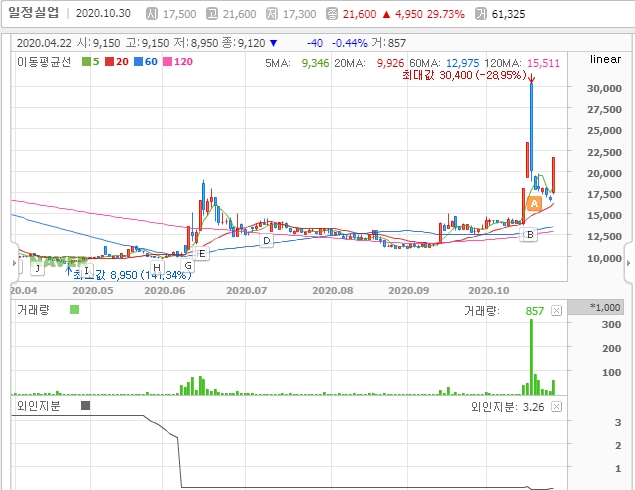635x490 pixels.
Task: Click the 5MA value 9,346
Action: click(x=315, y=63)
